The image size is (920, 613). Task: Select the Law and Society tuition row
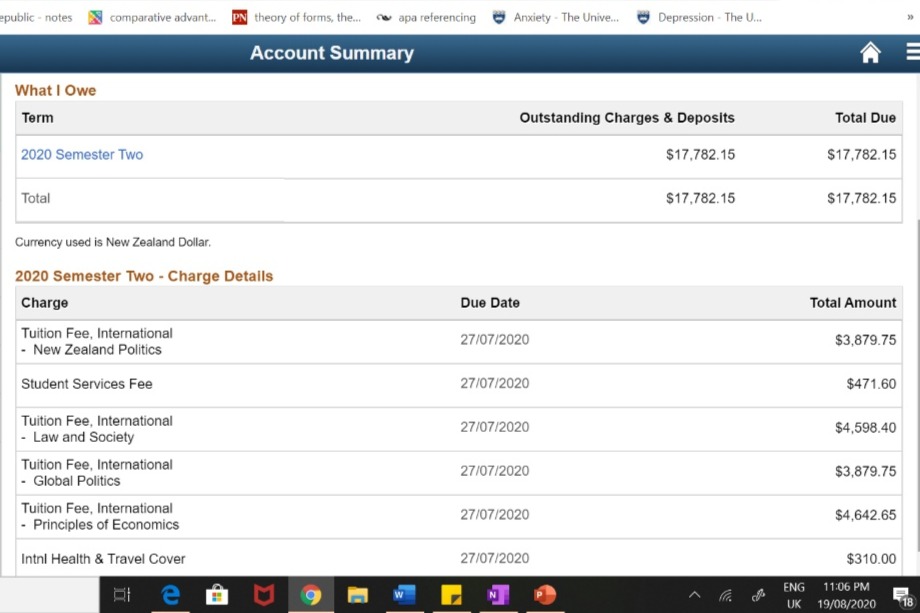[459, 429]
